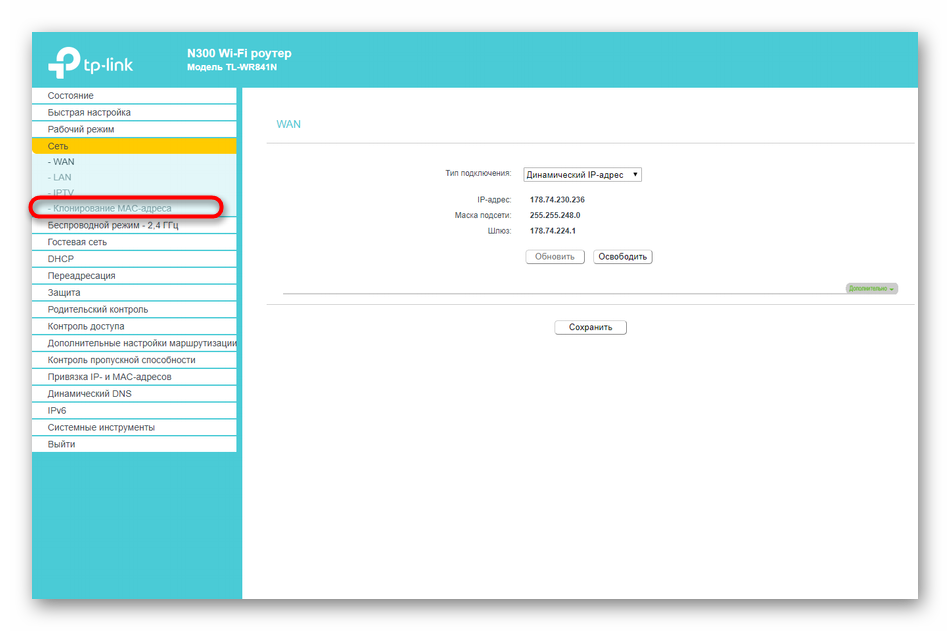Open Родительский контроль menu item

[134, 310]
